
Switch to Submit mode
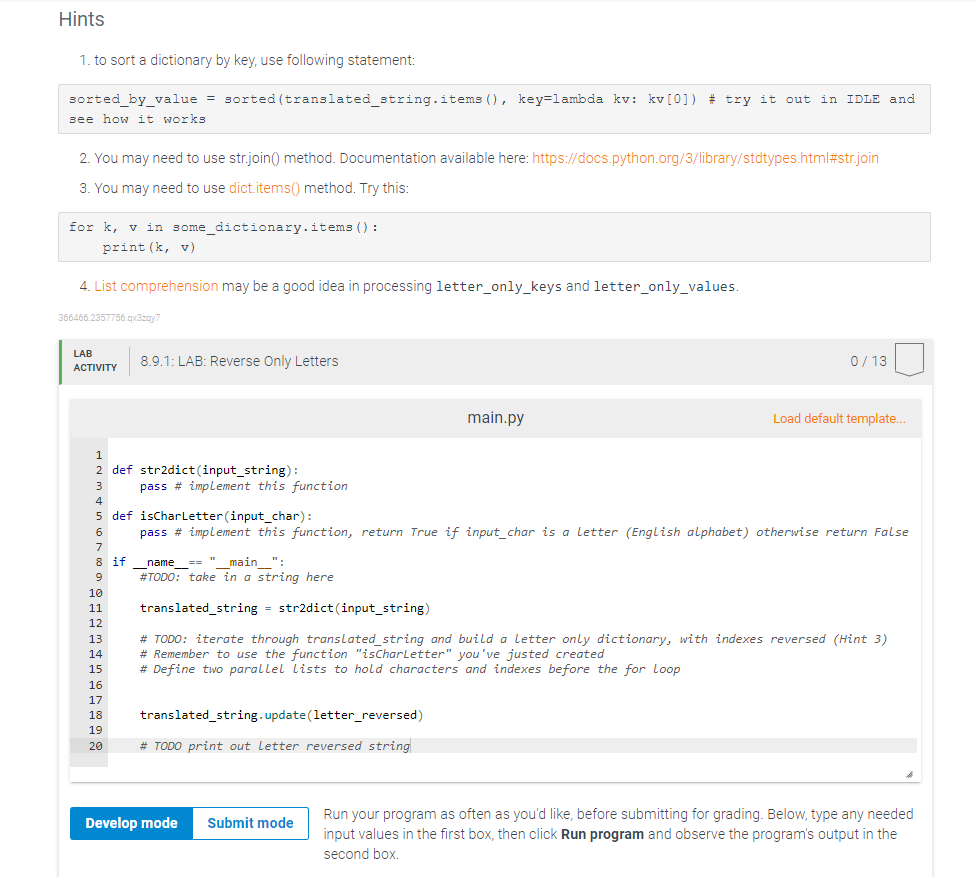(250, 823)
